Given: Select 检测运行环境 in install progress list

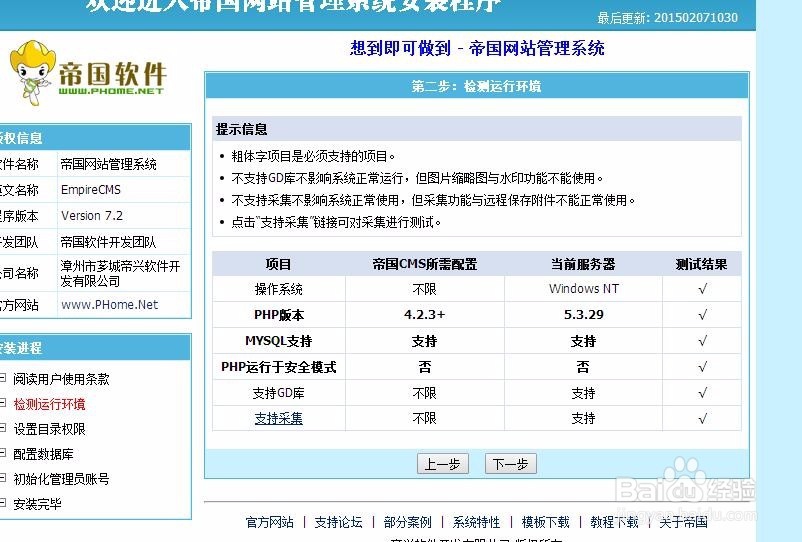Looking at the screenshot, I should (x=49, y=404).
